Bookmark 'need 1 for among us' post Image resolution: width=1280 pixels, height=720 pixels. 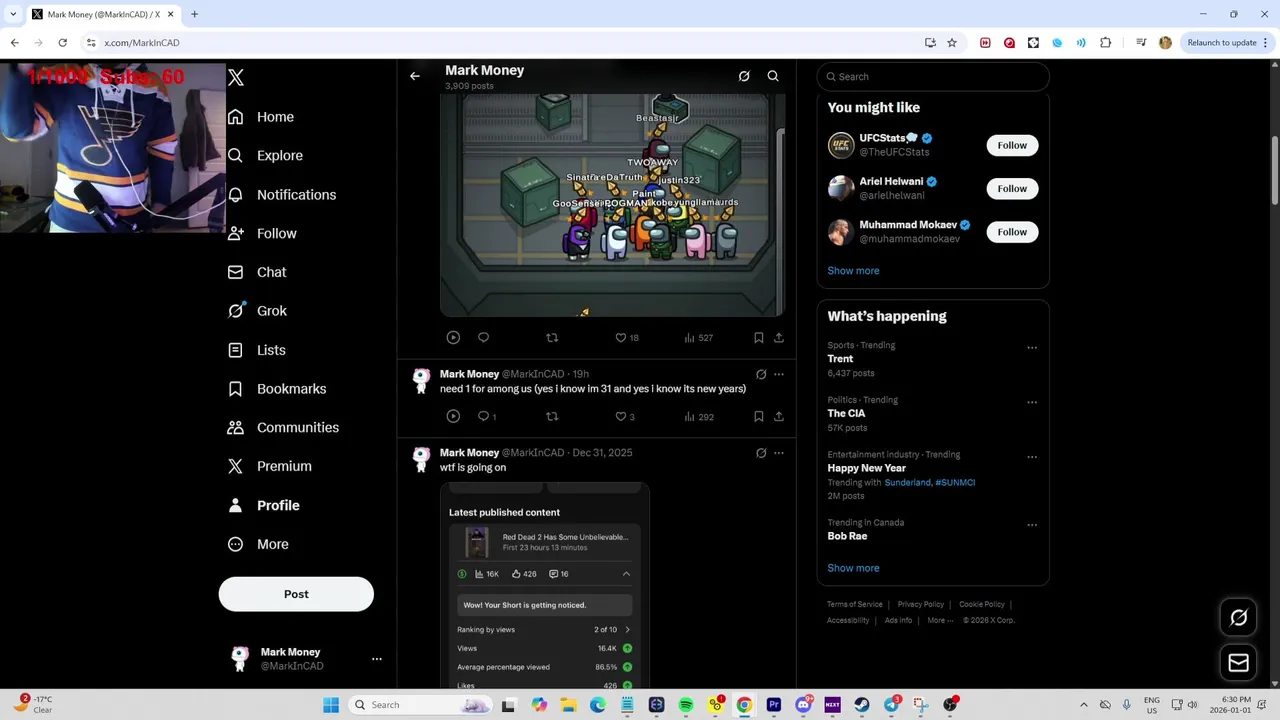click(x=759, y=417)
